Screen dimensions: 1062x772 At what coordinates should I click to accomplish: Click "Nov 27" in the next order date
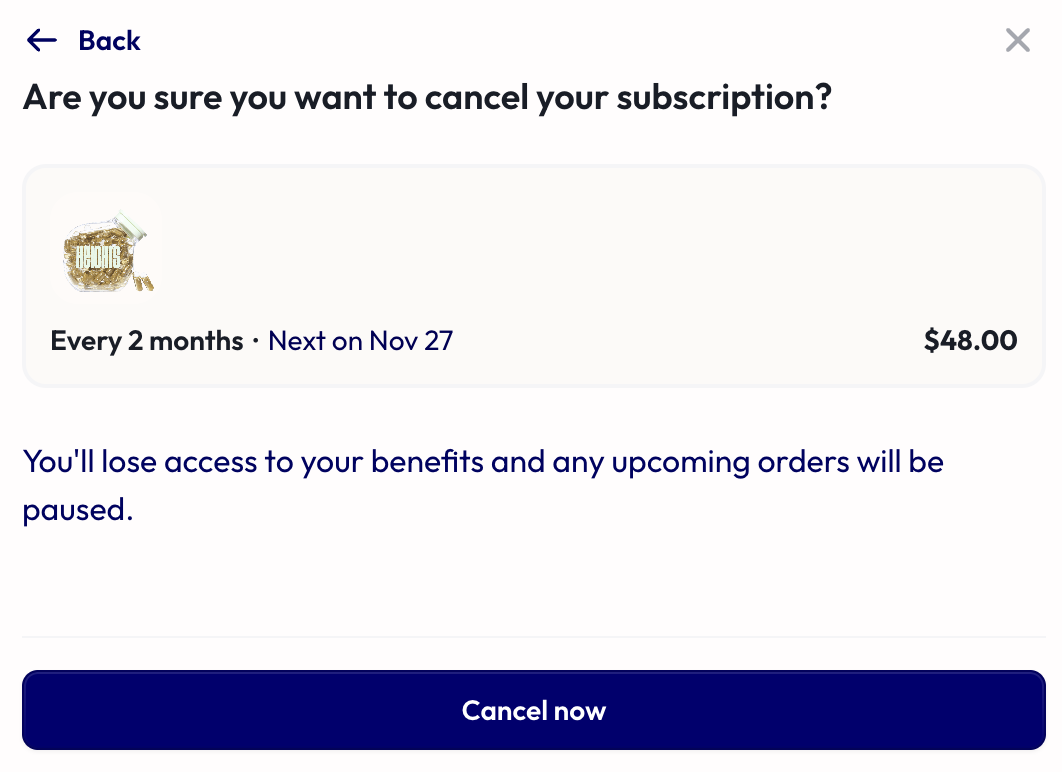pyautogui.click(x=411, y=341)
